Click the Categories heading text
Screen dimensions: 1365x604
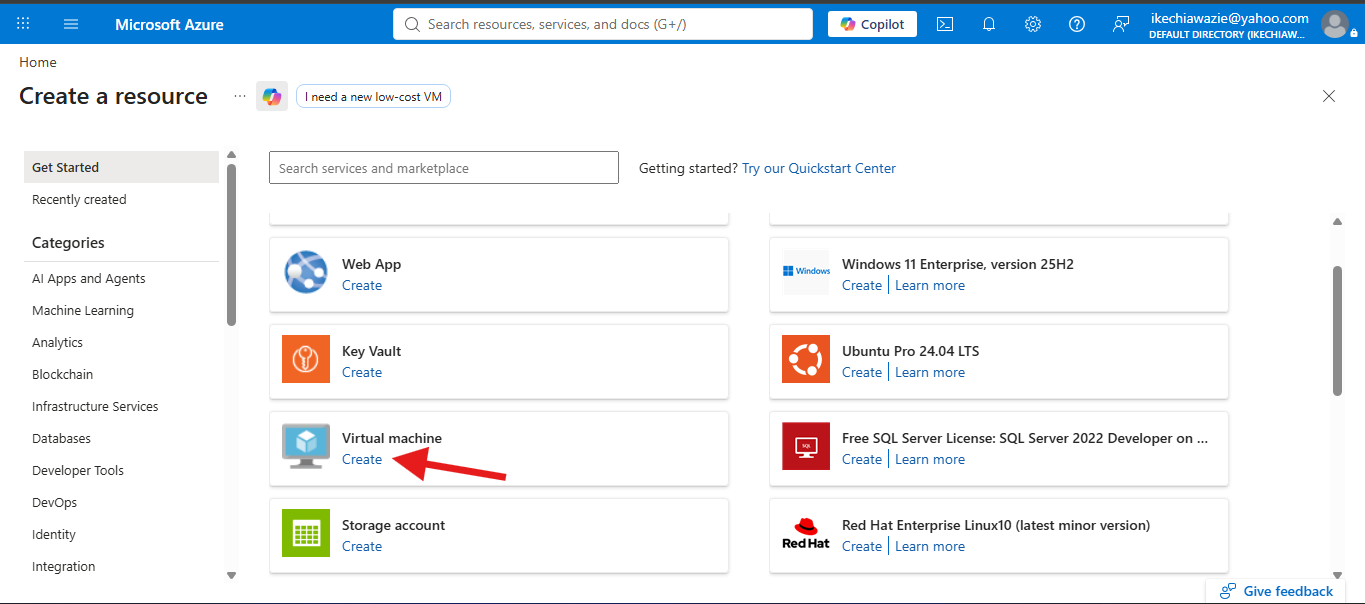click(x=68, y=243)
